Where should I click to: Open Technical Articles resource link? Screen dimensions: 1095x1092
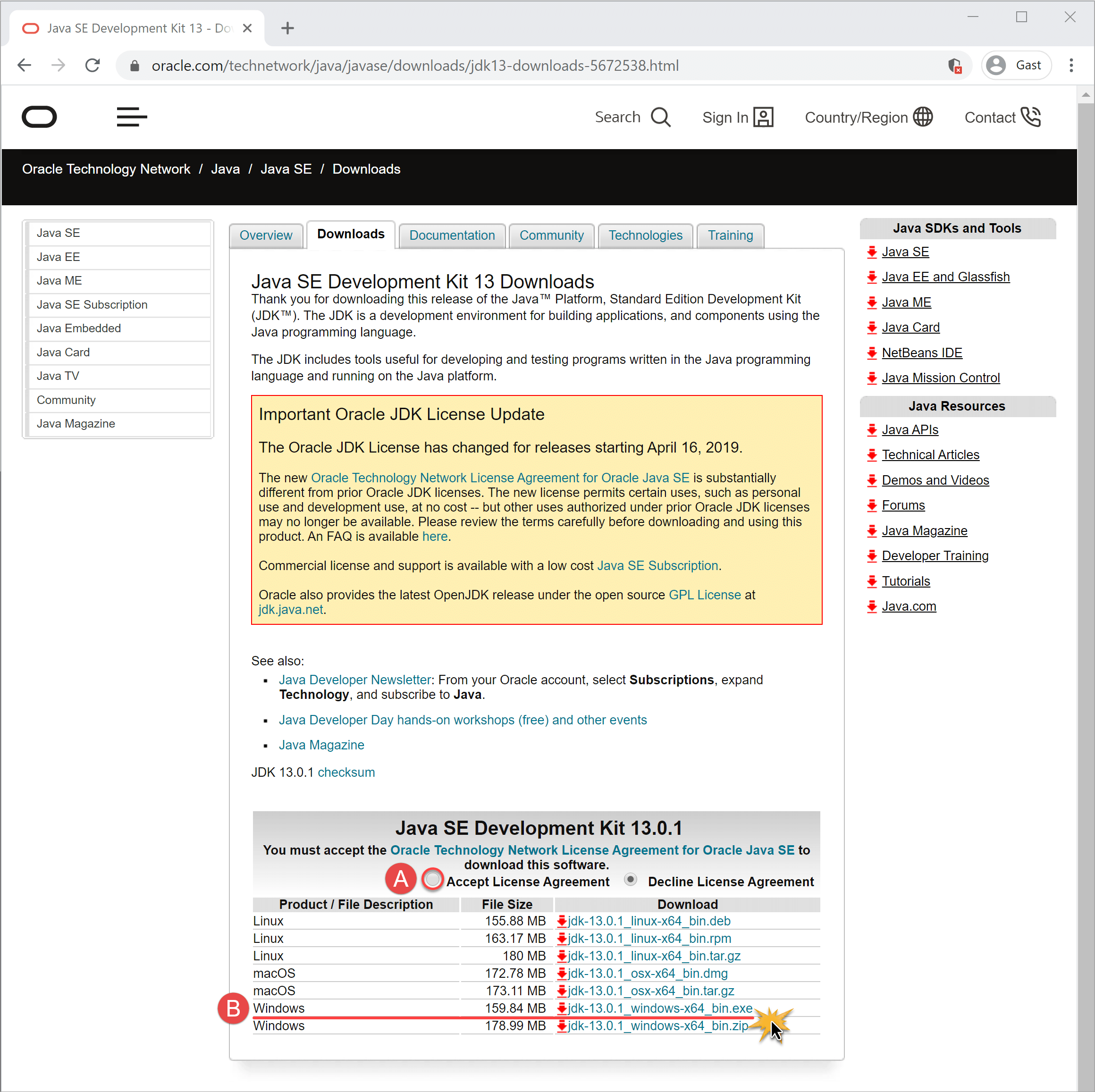[x=930, y=455]
